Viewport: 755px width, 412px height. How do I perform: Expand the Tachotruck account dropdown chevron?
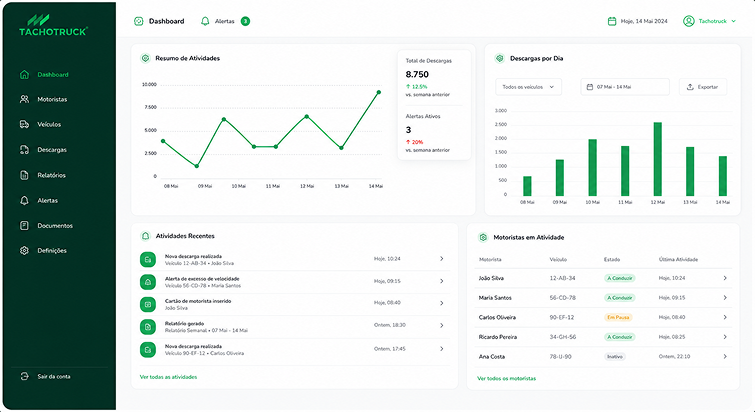[x=734, y=21]
